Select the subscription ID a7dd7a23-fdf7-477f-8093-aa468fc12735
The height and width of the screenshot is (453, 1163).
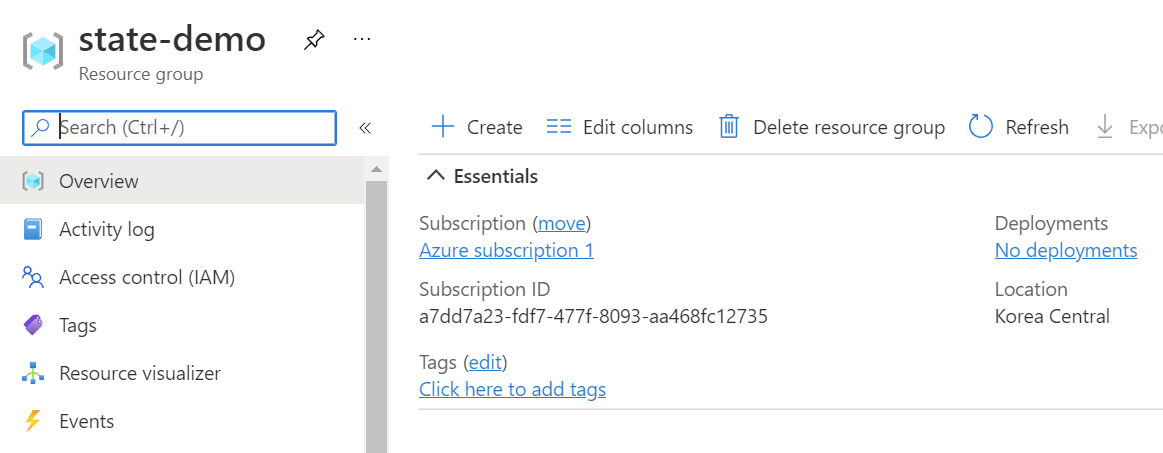[x=593, y=317]
